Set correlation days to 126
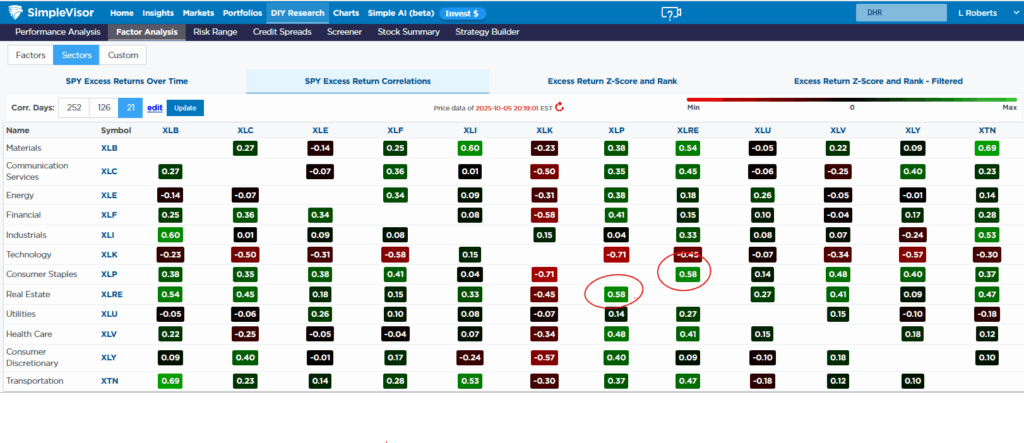 103,108
